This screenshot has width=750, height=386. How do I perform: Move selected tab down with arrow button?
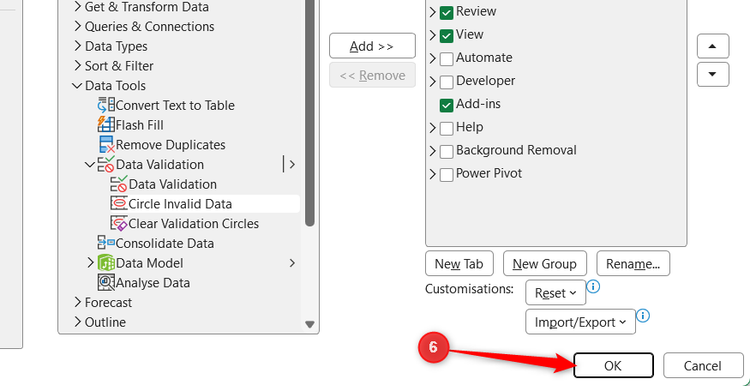click(x=713, y=74)
